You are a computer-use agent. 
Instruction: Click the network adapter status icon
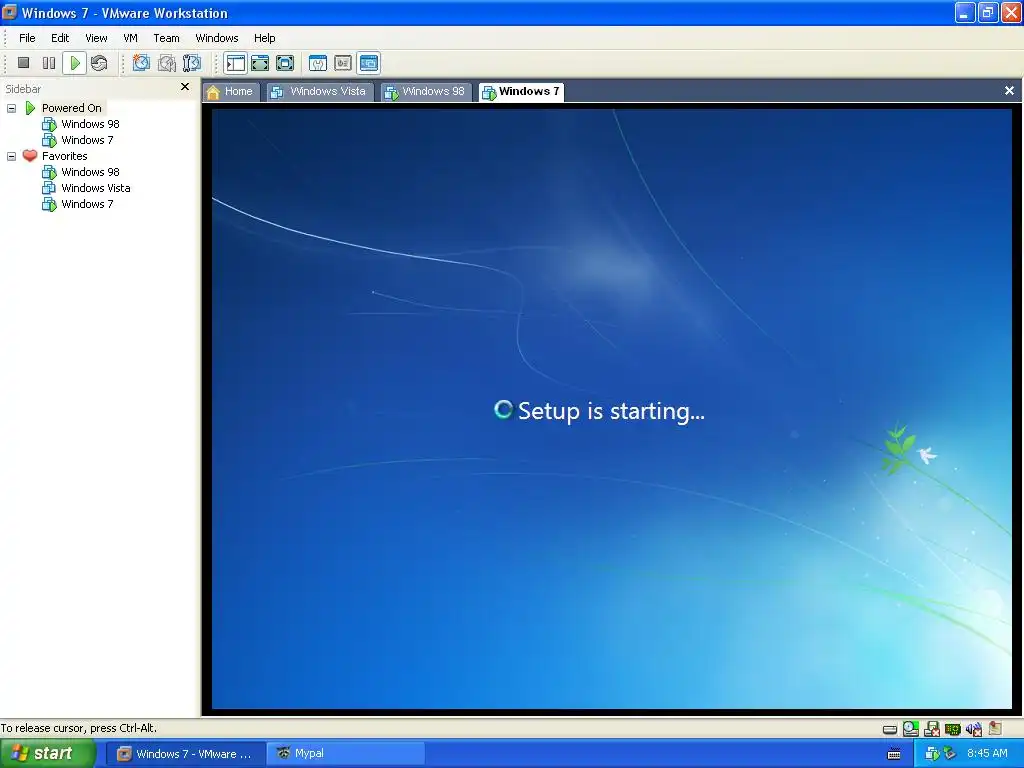[953, 729]
